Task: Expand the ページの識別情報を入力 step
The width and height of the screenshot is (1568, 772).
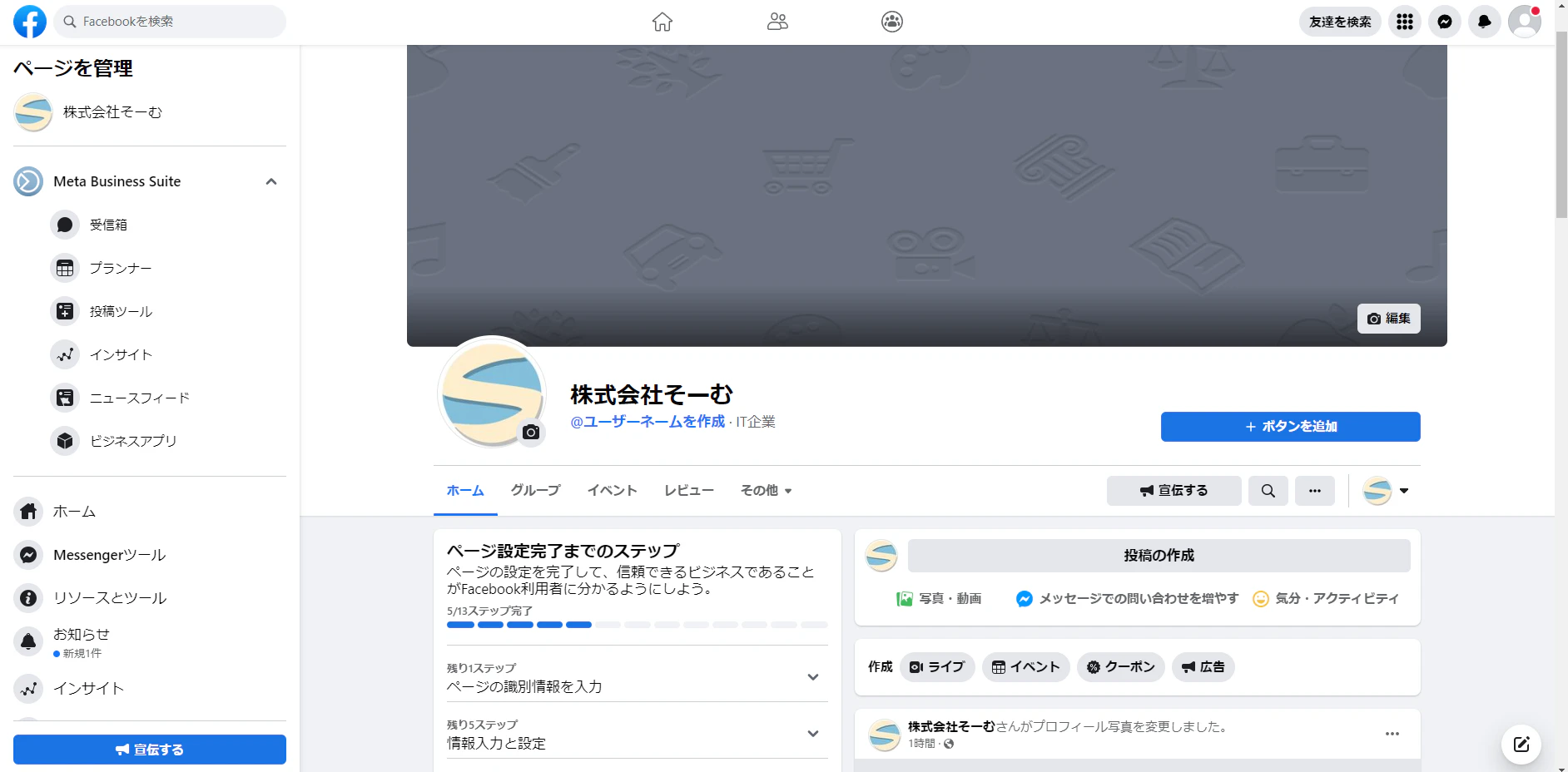Action: [813, 677]
